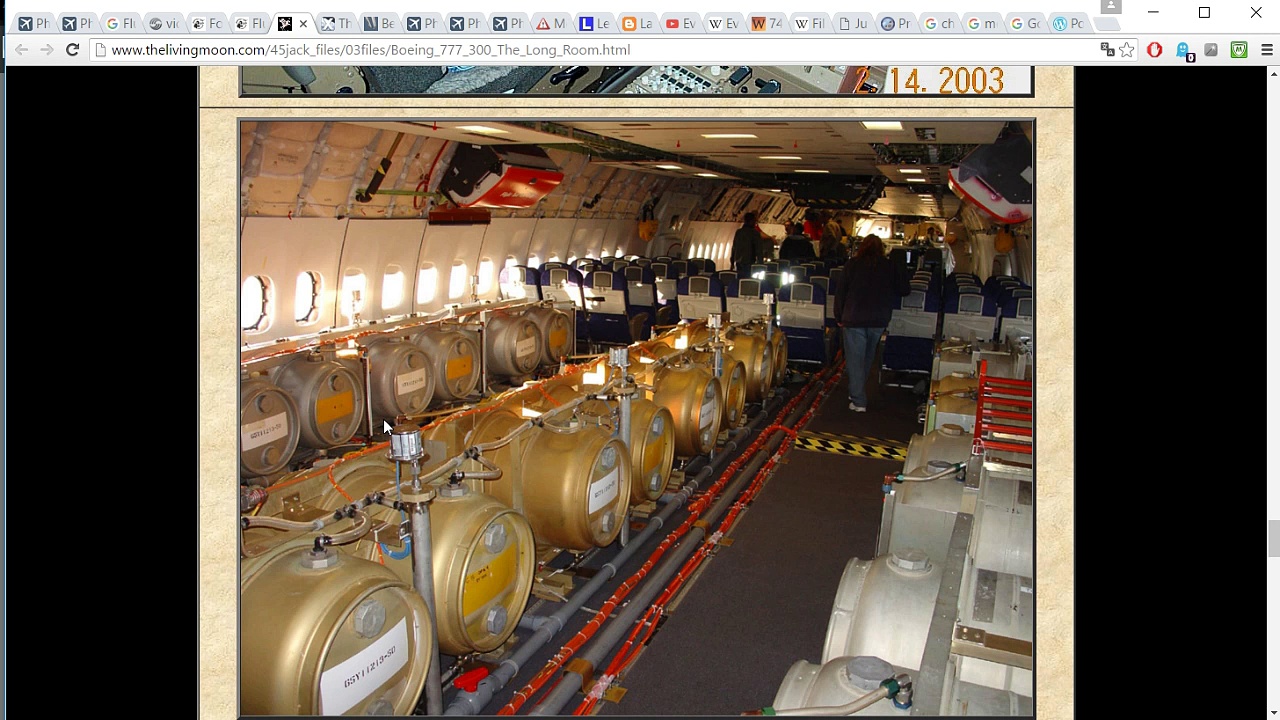Open the Ghostery ghost extension
This screenshot has height=720, width=1280.
[1183, 50]
